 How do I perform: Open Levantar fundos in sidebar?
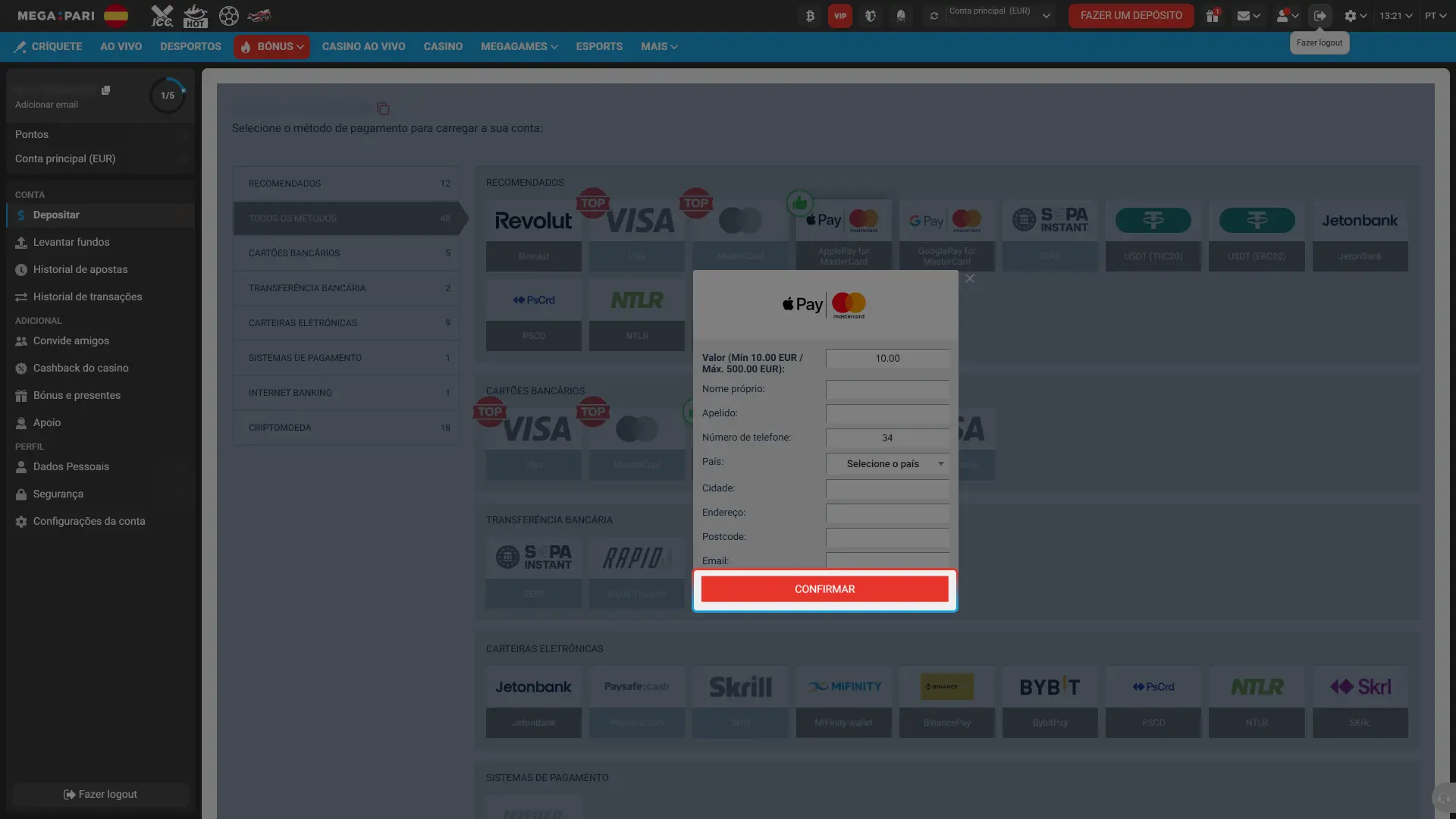[101, 243]
